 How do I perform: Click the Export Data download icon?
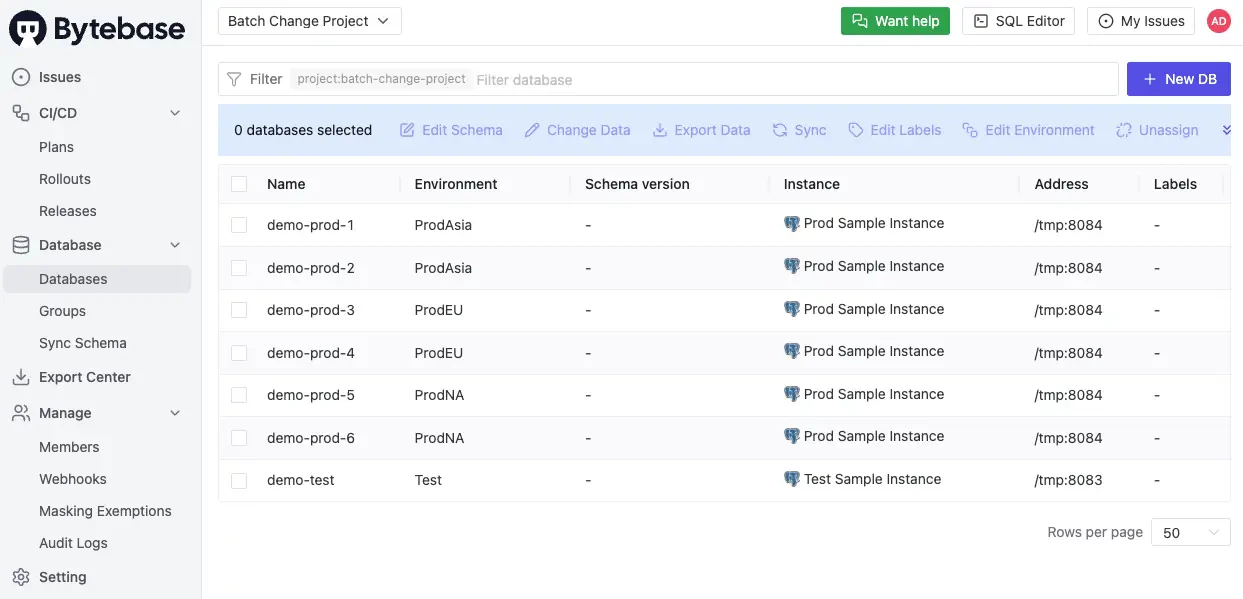click(x=660, y=130)
